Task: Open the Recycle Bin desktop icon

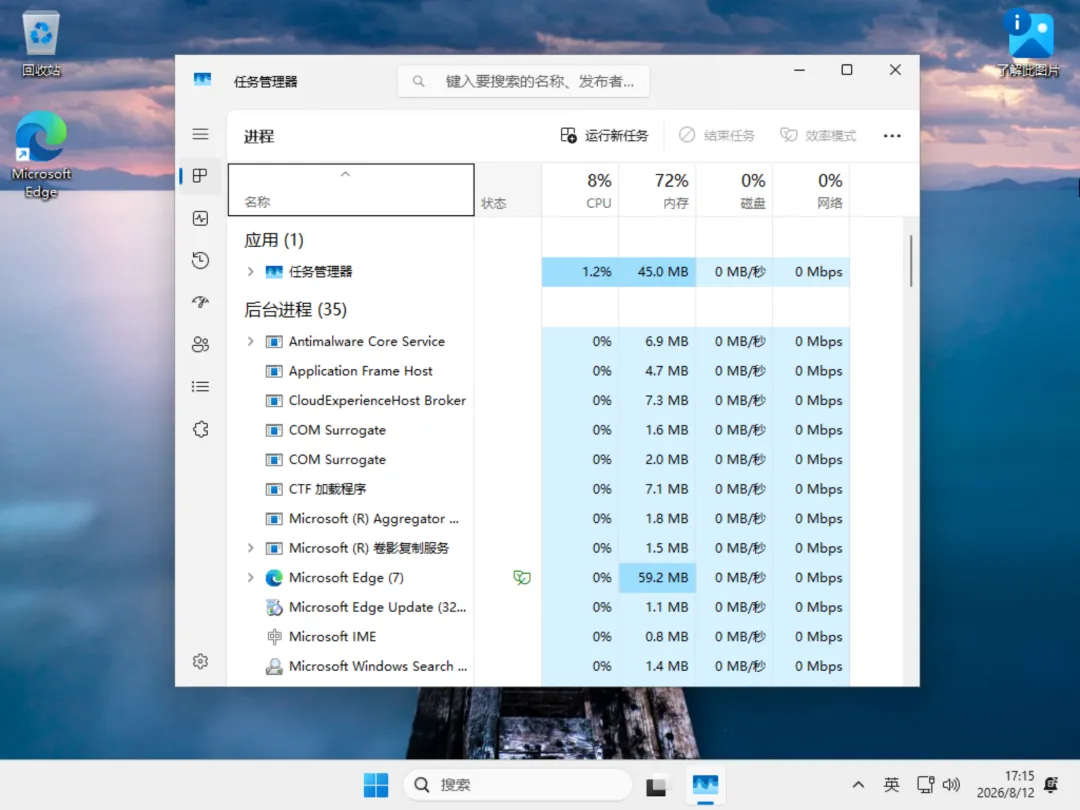Action: 41,44
